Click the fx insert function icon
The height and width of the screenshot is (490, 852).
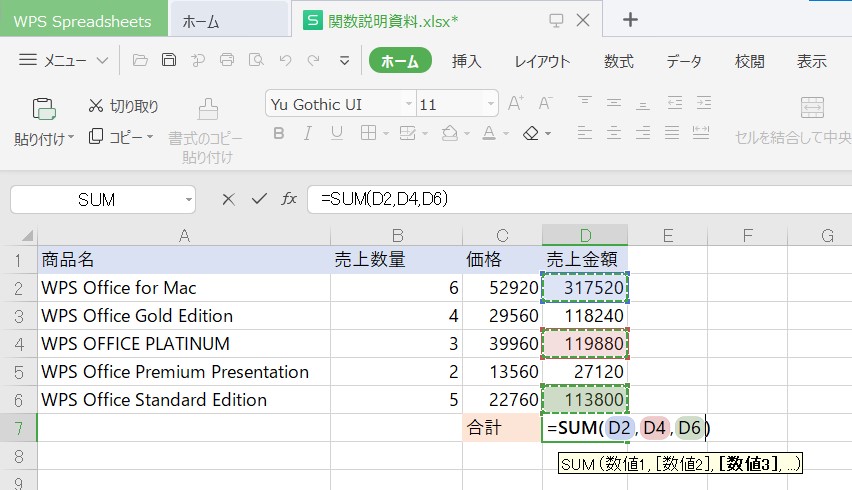tap(289, 199)
